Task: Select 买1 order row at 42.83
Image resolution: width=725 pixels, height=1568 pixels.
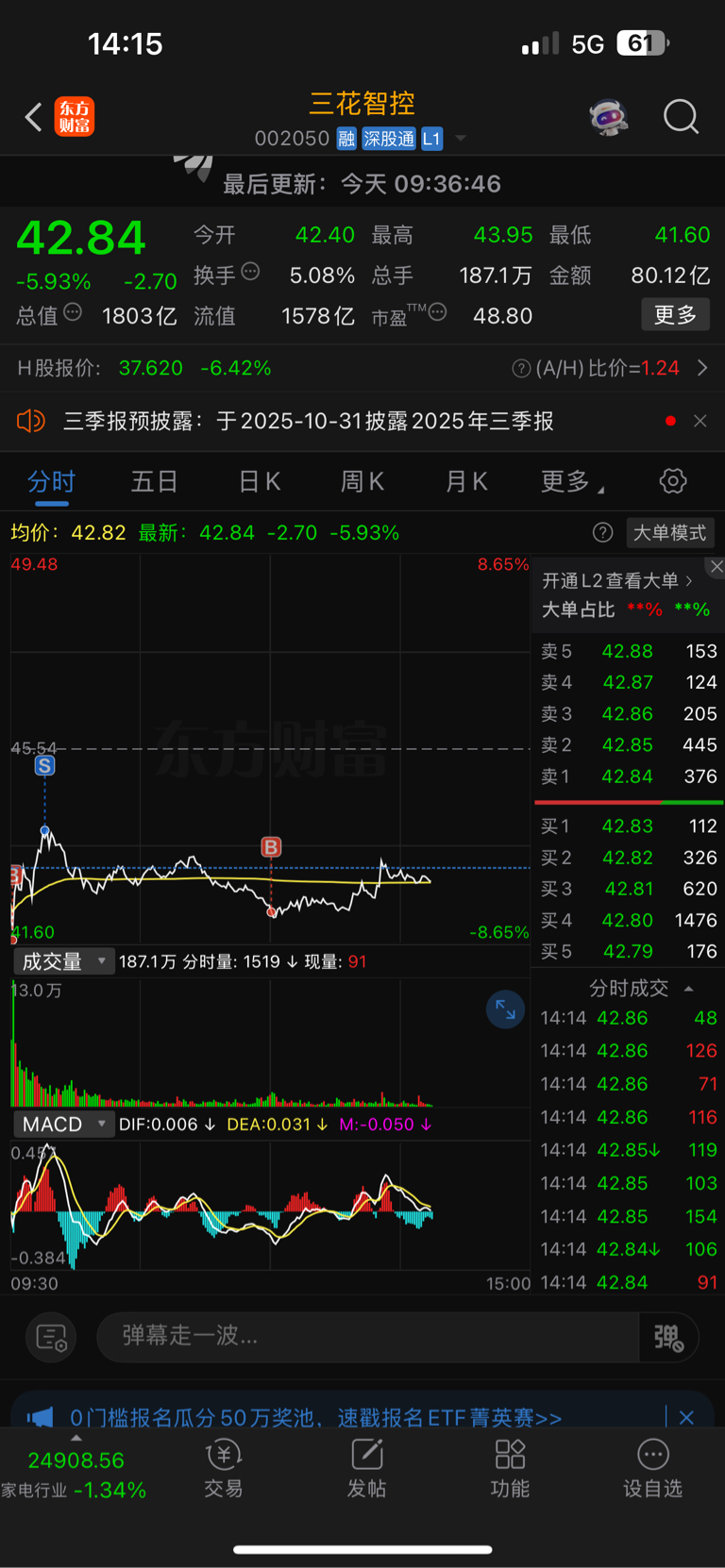Action: pyautogui.click(x=629, y=826)
